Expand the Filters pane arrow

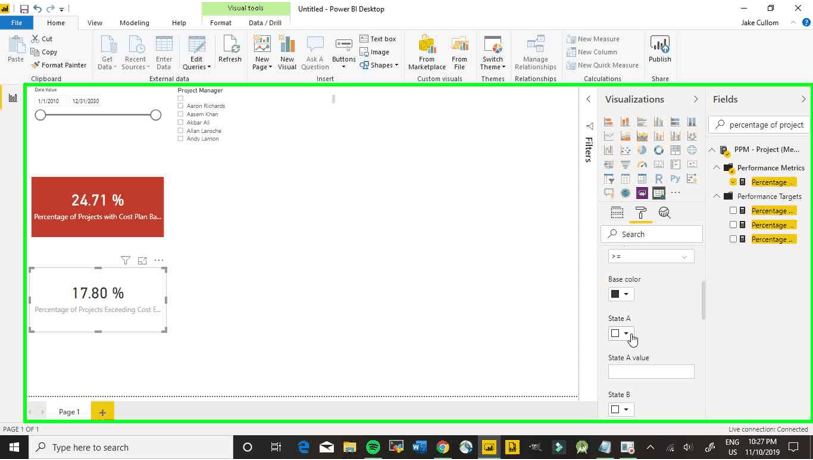pyautogui.click(x=588, y=99)
